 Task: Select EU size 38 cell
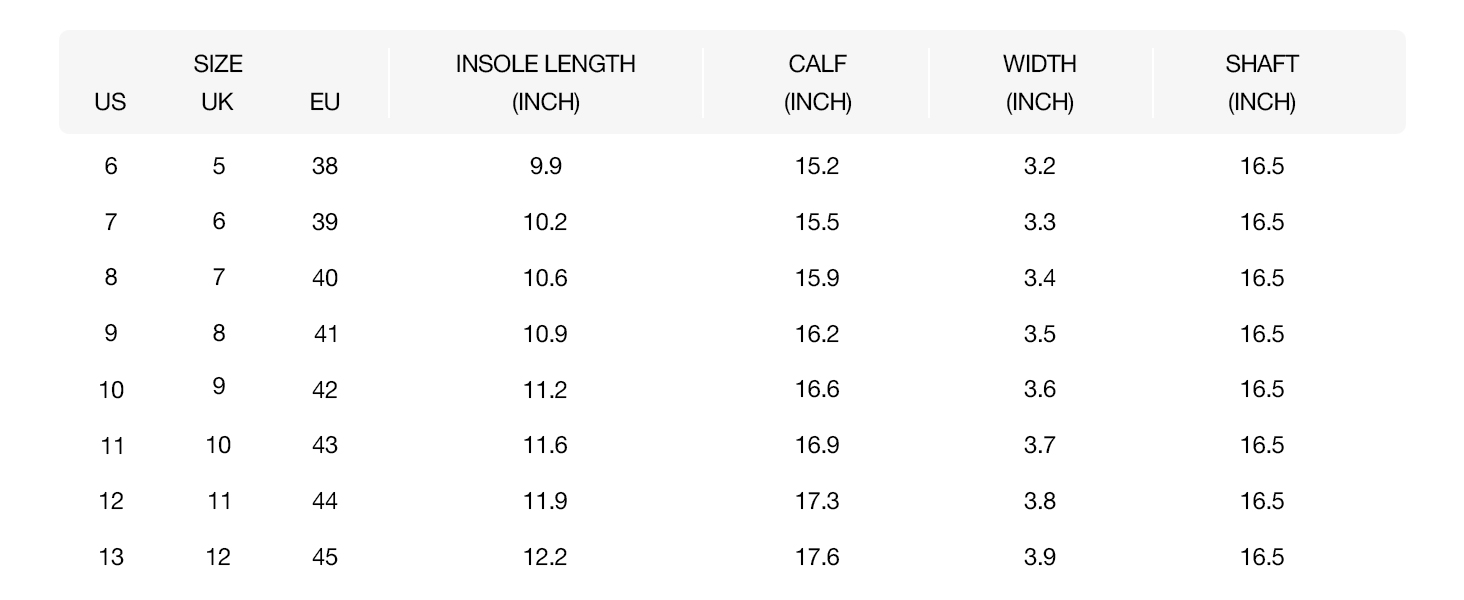tap(325, 166)
